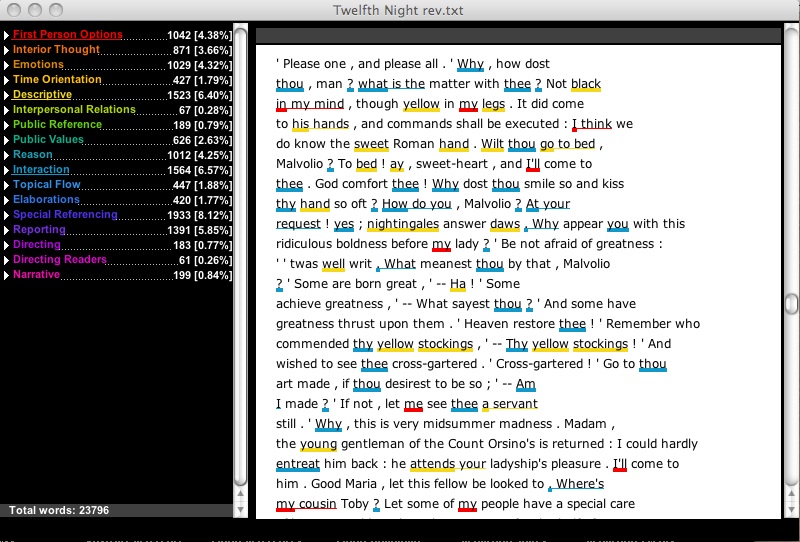Viewport: 800px width, 542px height.
Task: Click the word 'nightingales' in the text
Action: coord(403,224)
